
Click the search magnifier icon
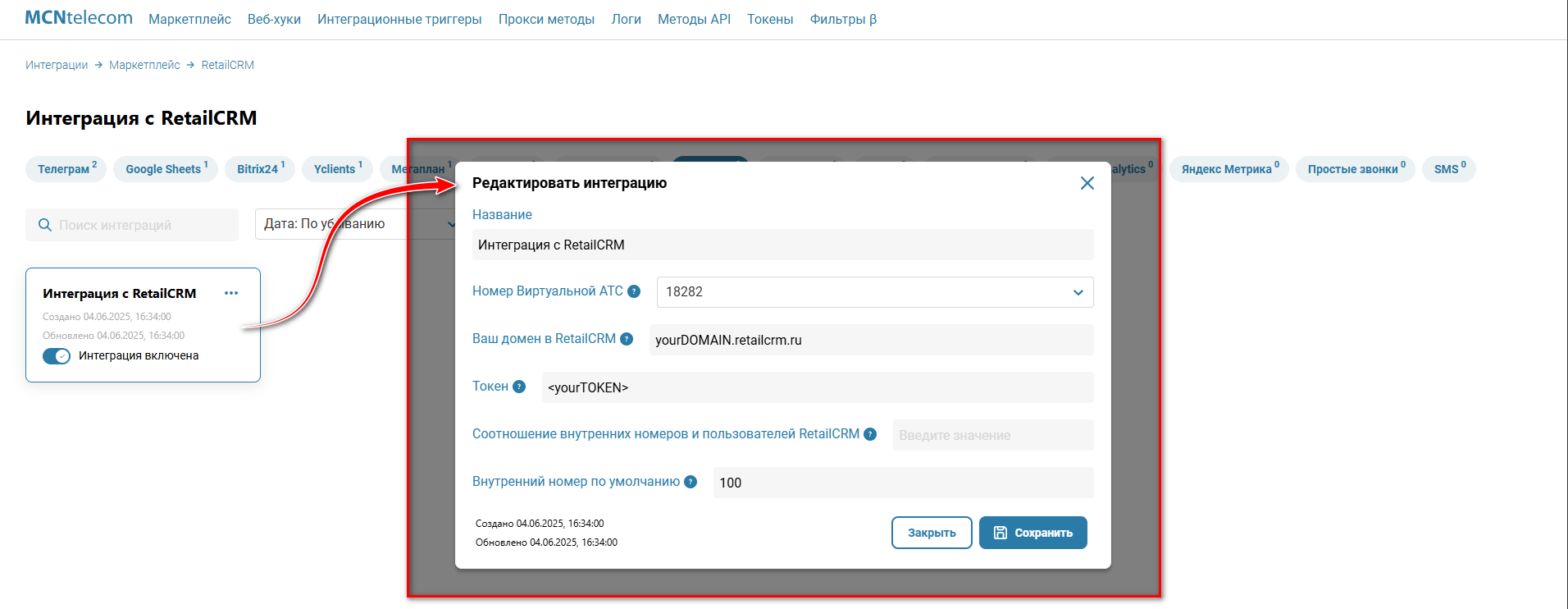pos(45,225)
